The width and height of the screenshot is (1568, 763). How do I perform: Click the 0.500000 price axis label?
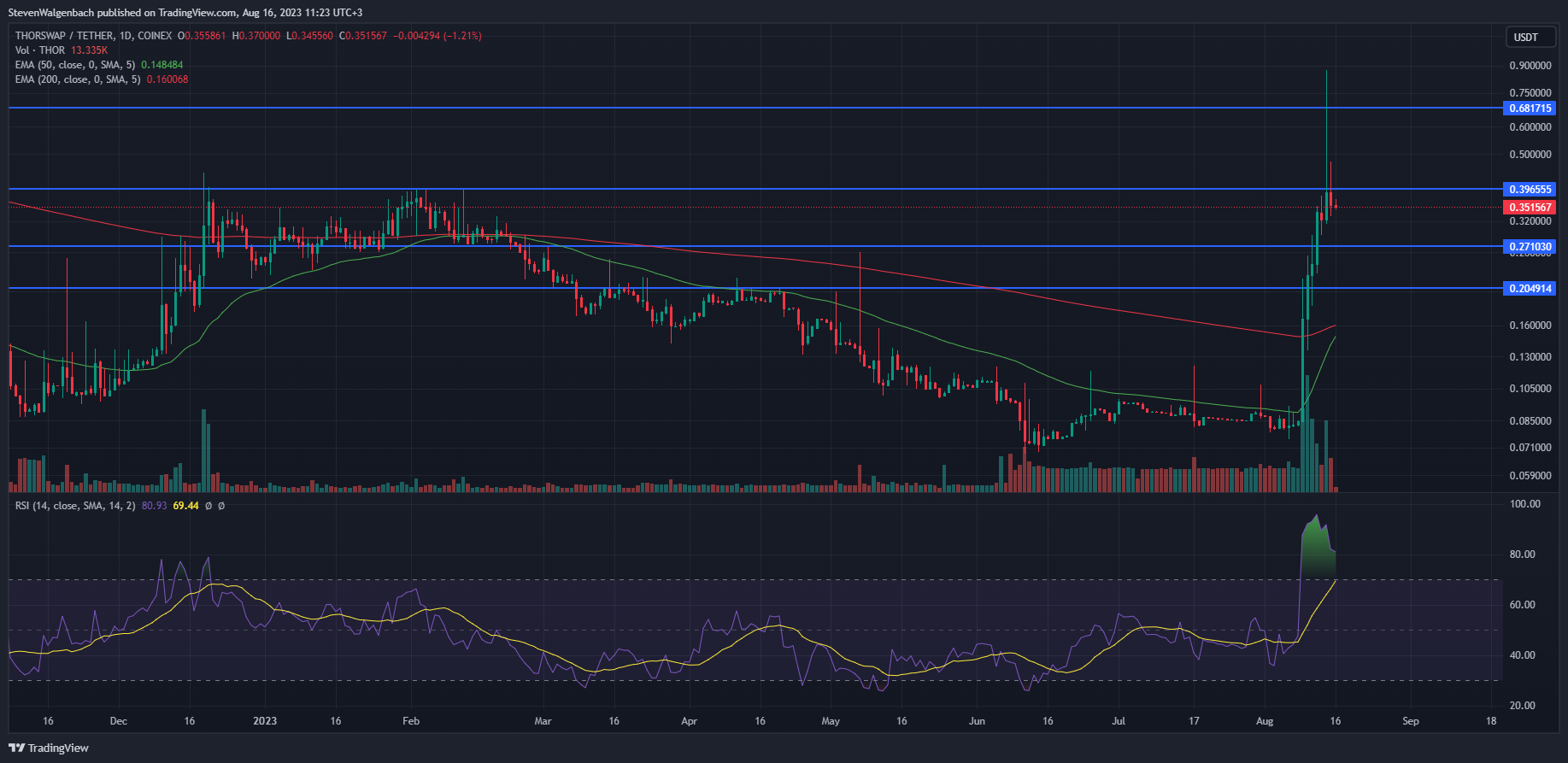(x=1530, y=155)
